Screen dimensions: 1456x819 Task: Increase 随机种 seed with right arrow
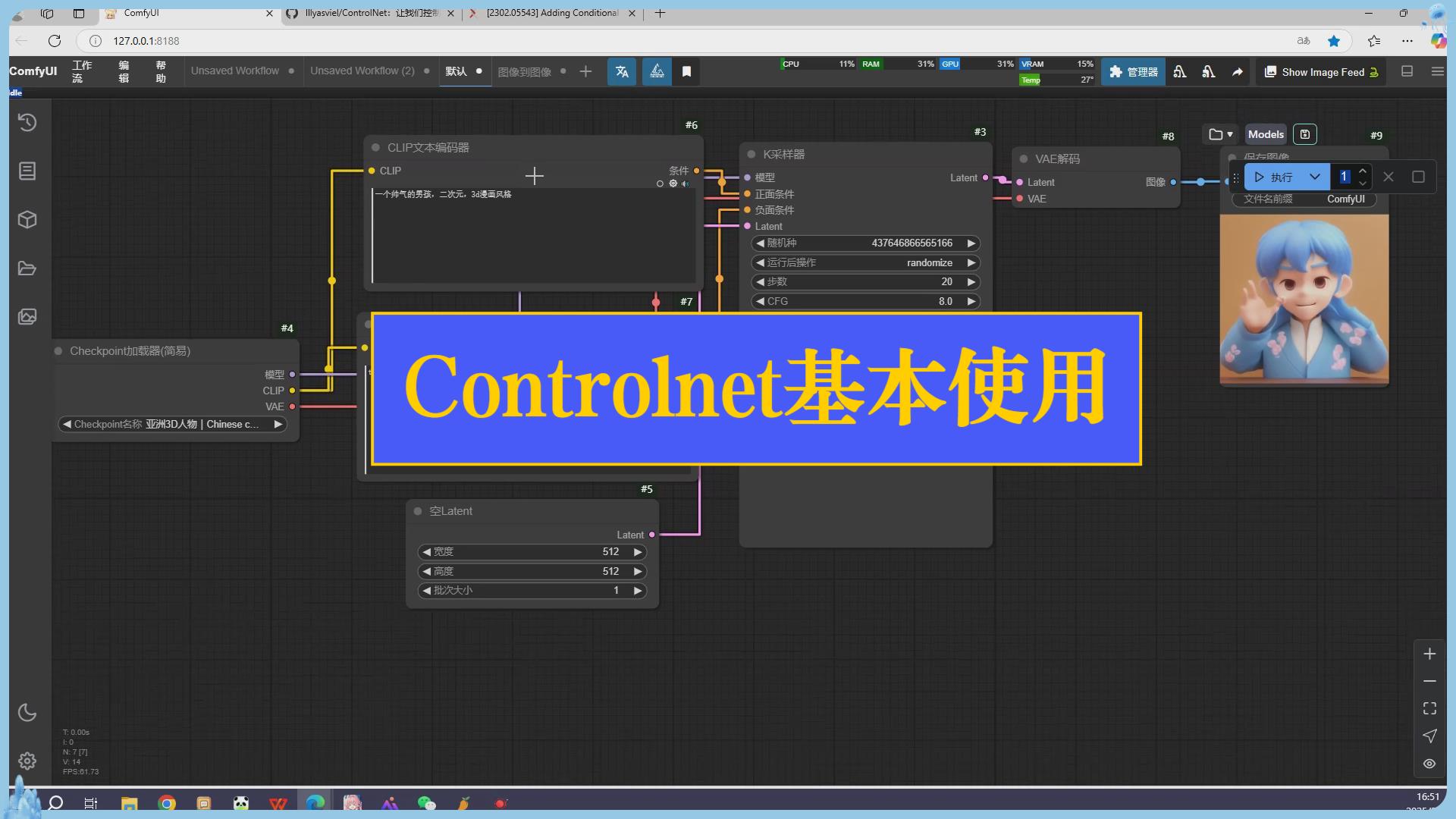click(x=971, y=243)
